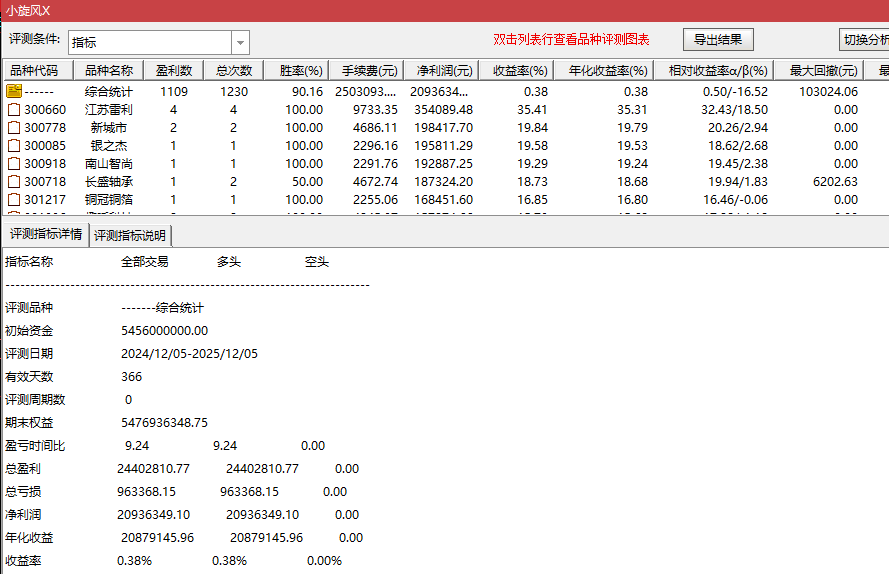Click the 有效天数 value 366

(x=132, y=377)
